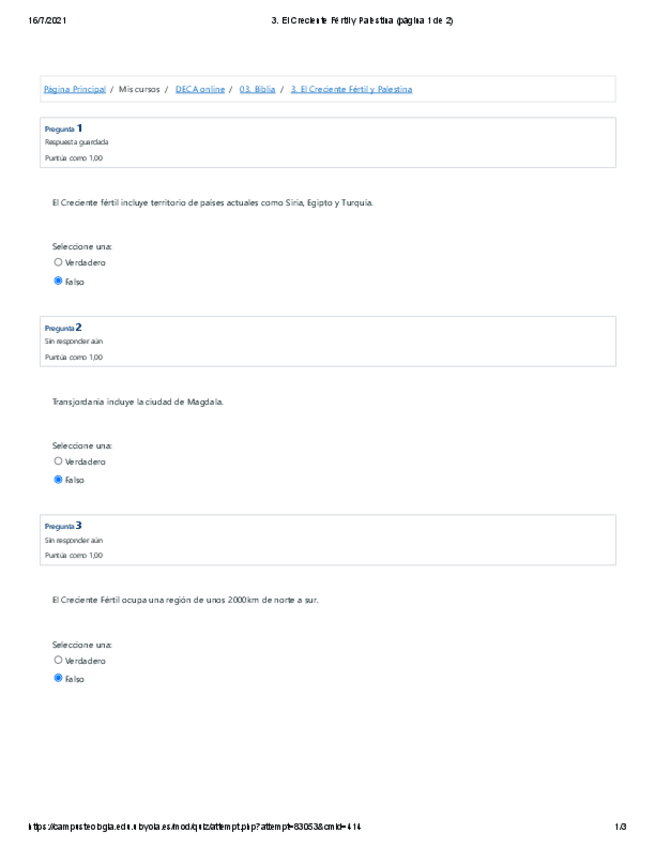Go to the DECA online course link
The image size is (655, 848).
point(199,90)
